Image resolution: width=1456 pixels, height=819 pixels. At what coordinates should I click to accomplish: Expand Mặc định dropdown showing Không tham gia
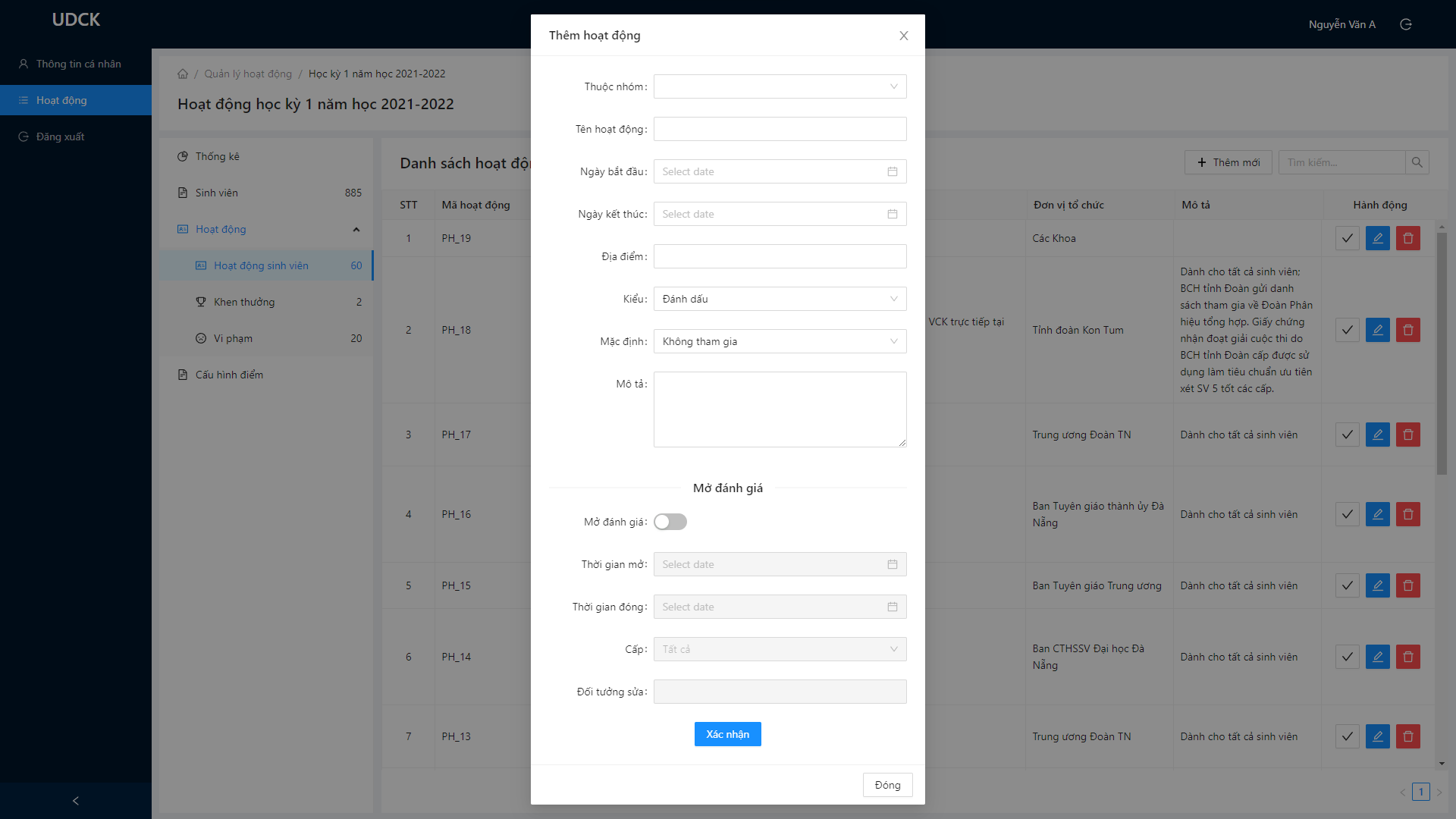pyautogui.click(x=780, y=341)
